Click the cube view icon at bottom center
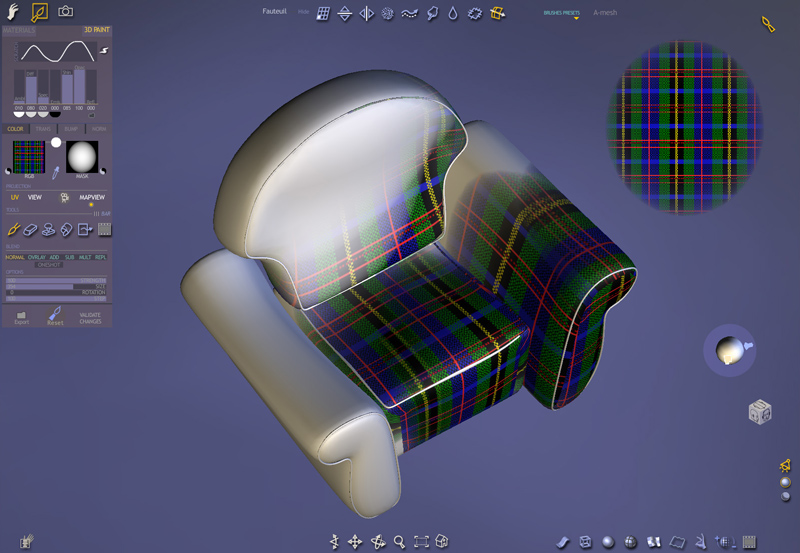The width and height of the screenshot is (800, 553). 442,541
